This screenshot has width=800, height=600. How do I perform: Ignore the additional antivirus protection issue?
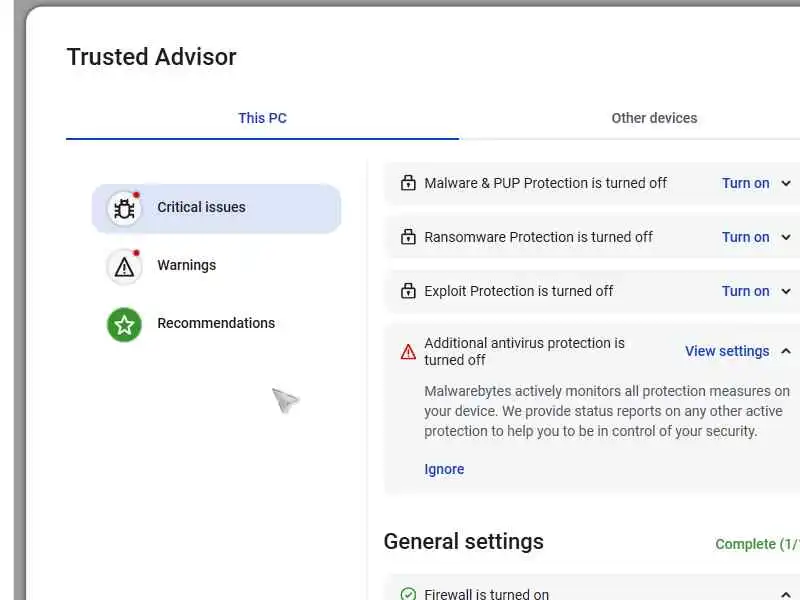click(444, 469)
